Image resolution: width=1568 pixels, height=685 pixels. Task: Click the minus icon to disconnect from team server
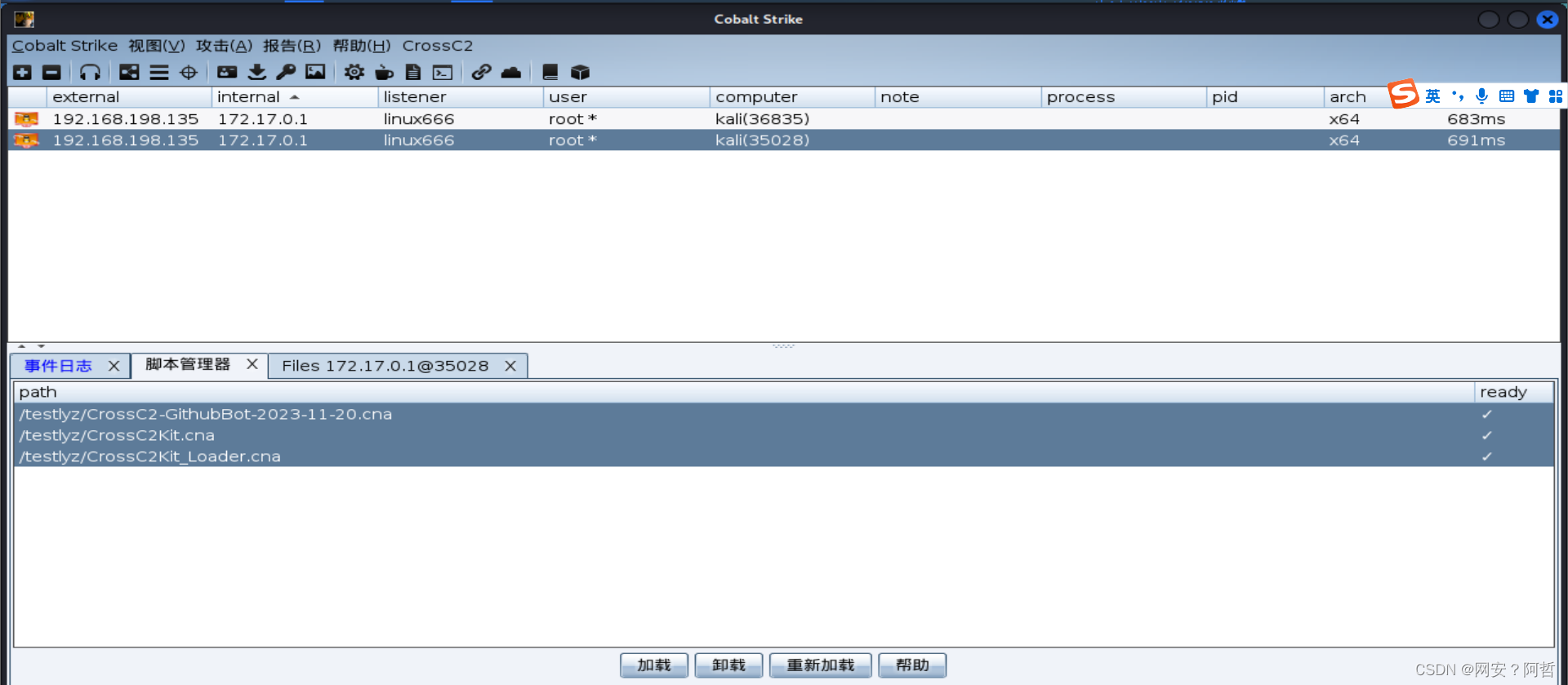pyautogui.click(x=51, y=73)
